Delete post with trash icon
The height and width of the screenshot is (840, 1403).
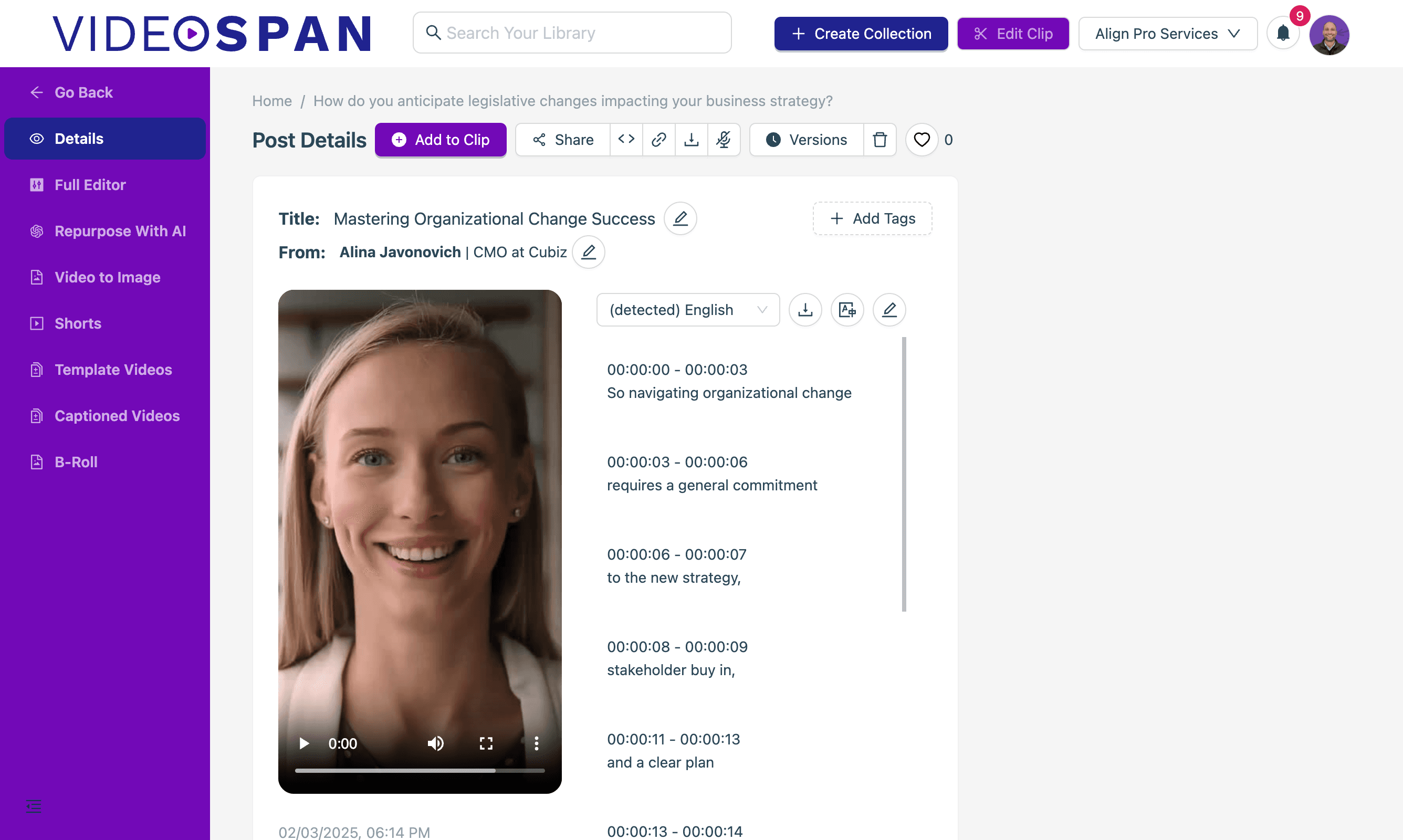tap(880, 139)
